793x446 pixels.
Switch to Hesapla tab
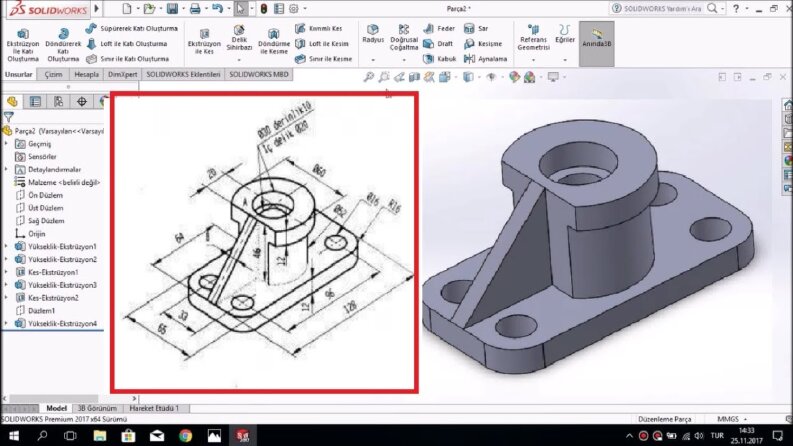tap(86, 74)
